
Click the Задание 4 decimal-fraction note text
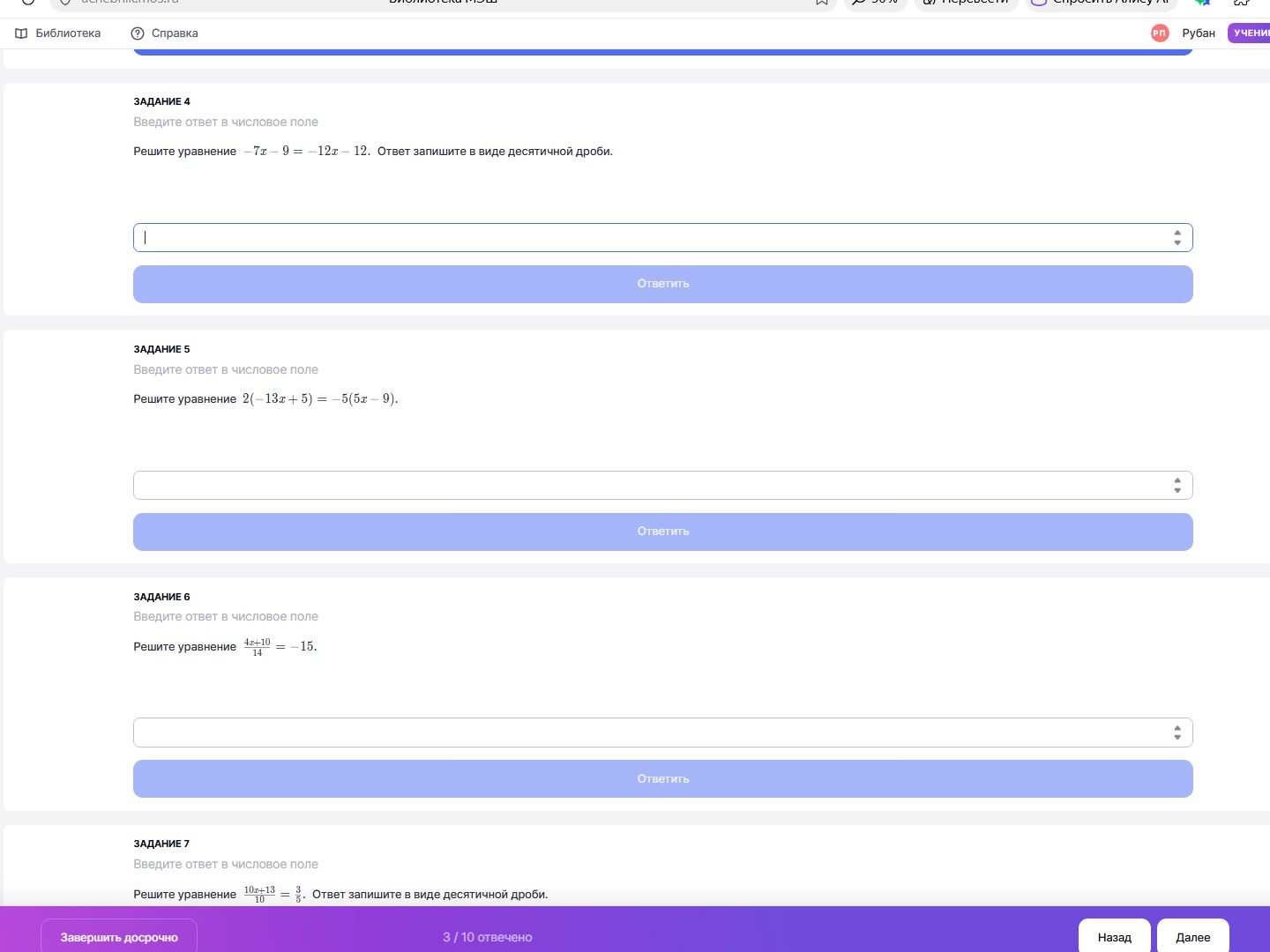495,151
